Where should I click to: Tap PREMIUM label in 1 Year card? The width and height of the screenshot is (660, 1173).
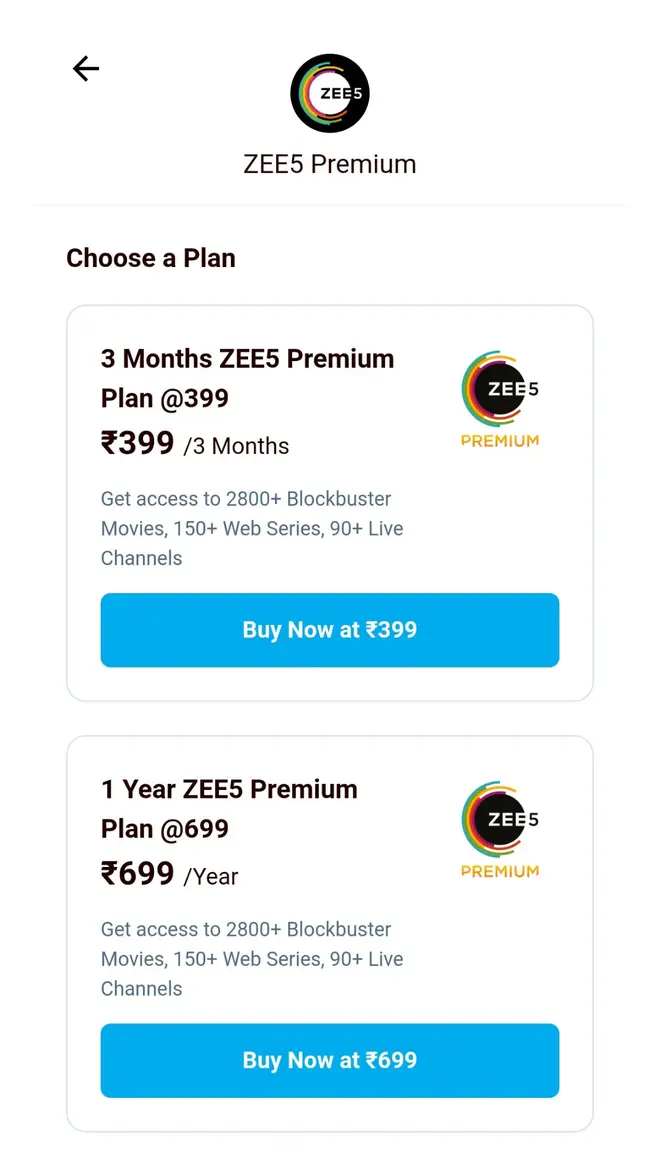point(500,871)
